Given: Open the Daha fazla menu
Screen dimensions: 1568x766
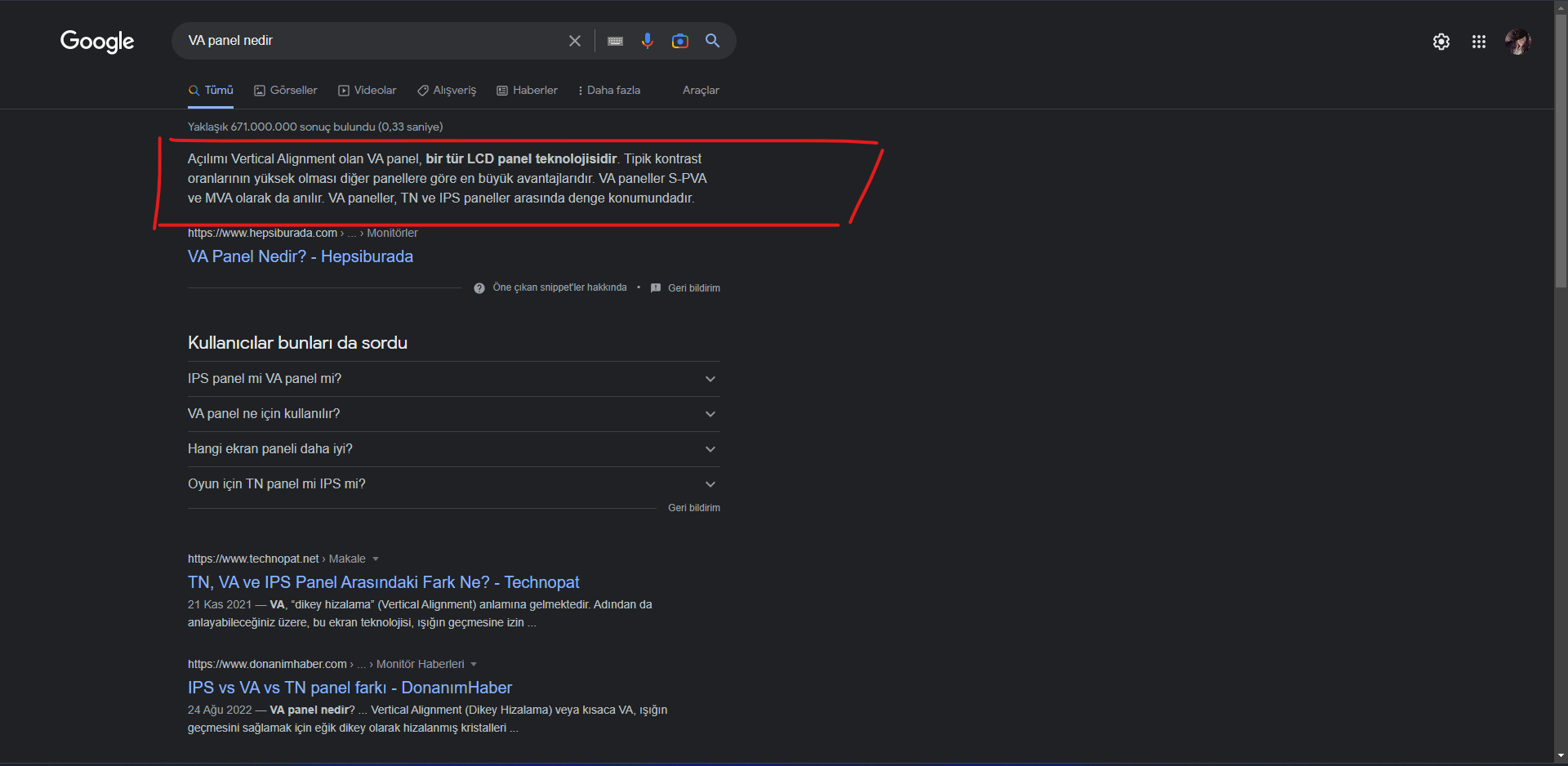Looking at the screenshot, I should tap(609, 91).
